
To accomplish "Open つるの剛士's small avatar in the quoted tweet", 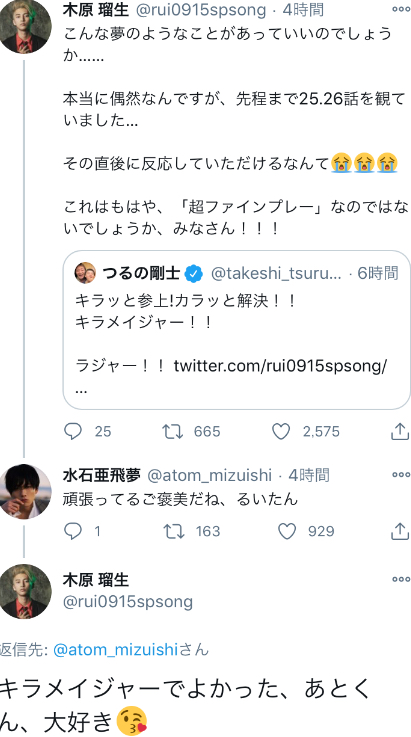I will point(85,273).
